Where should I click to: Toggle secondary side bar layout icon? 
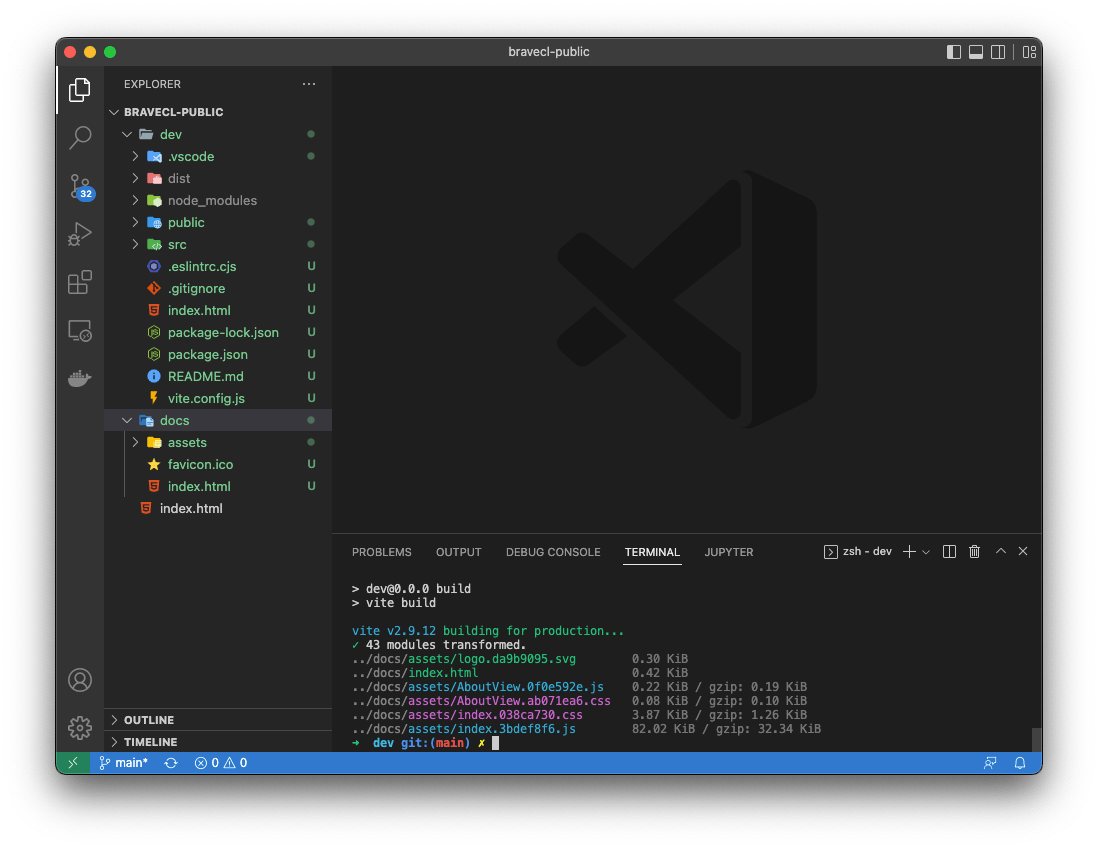[x=998, y=52]
